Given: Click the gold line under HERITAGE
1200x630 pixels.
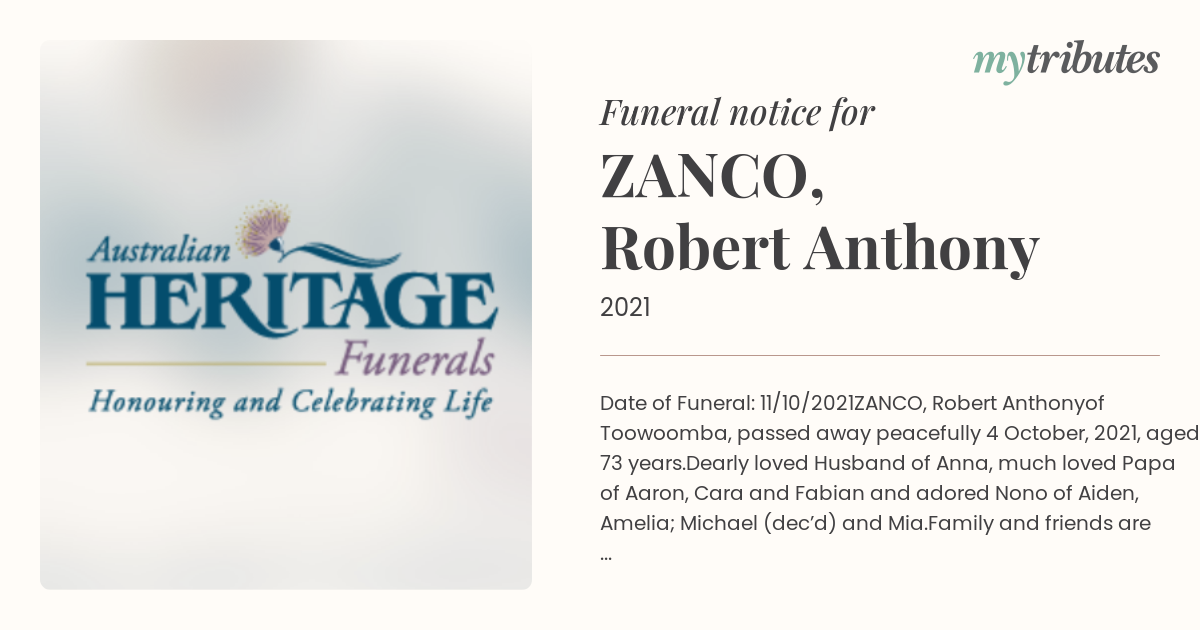Looking at the screenshot, I should [207, 361].
